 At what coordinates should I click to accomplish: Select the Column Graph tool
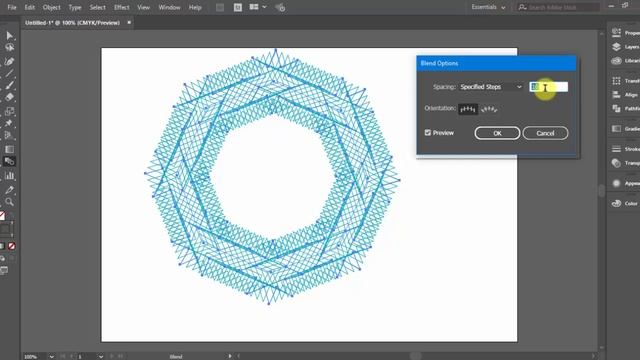pos(9,176)
